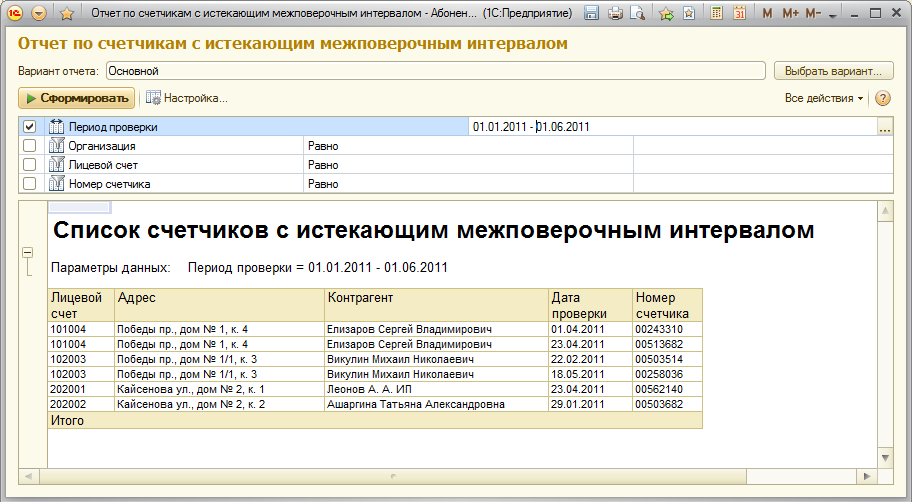Click the M+ memory add button

(x=790, y=14)
